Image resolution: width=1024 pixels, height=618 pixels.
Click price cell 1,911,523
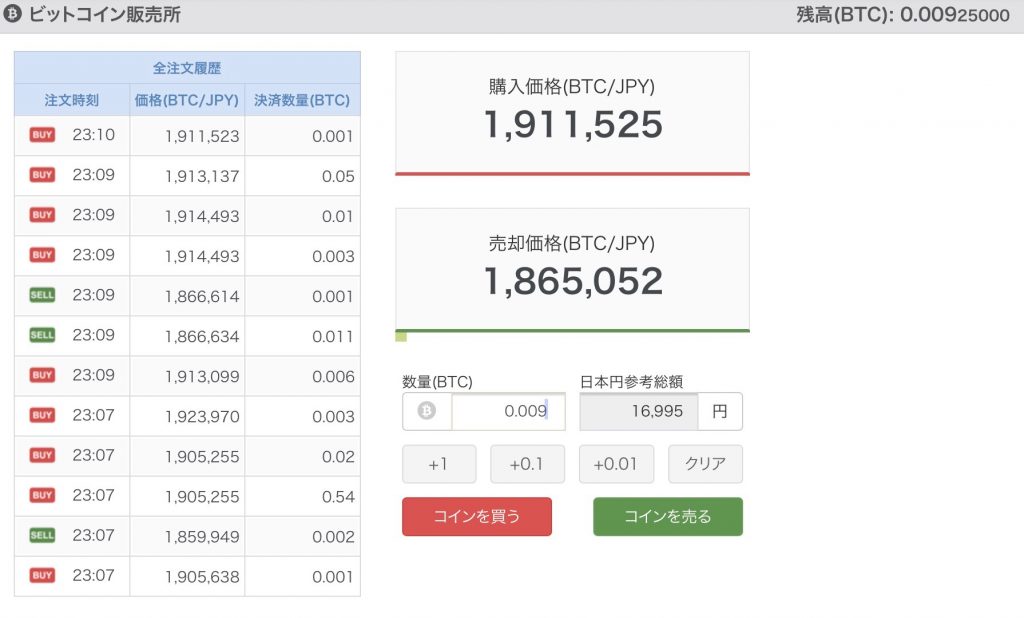(187, 136)
